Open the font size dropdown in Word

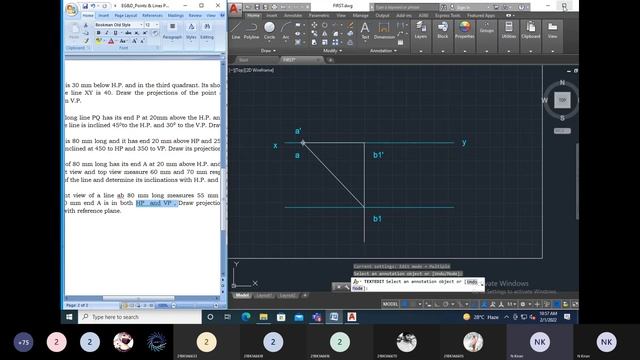point(157,25)
